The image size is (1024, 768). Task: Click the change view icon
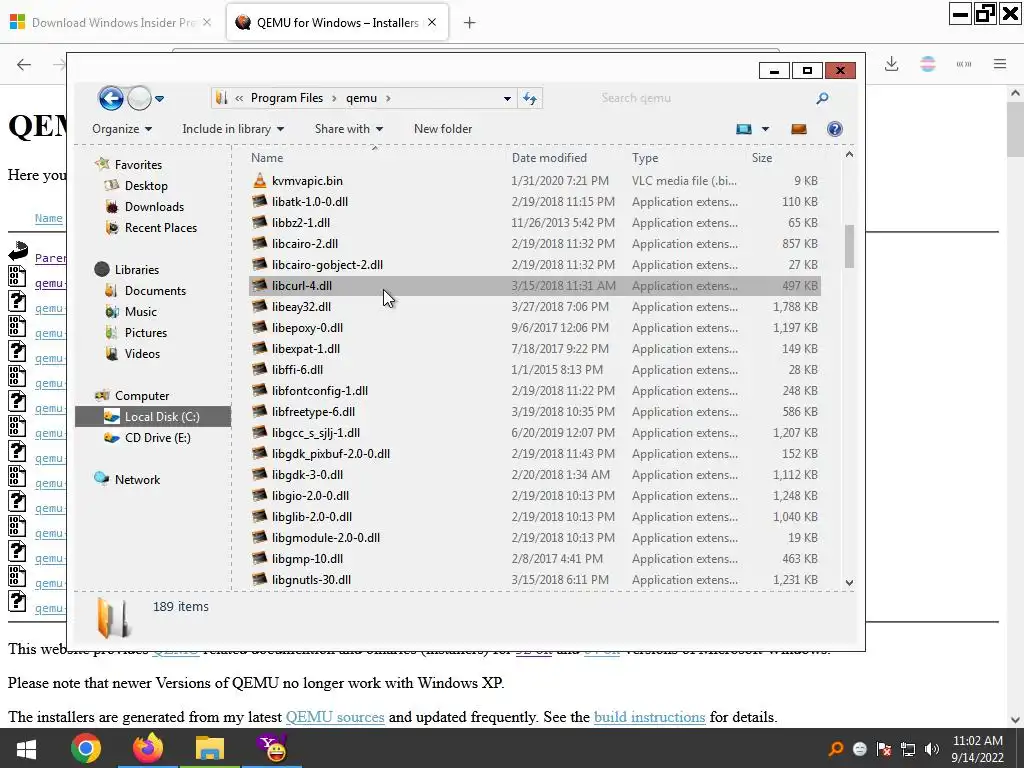[x=744, y=129]
